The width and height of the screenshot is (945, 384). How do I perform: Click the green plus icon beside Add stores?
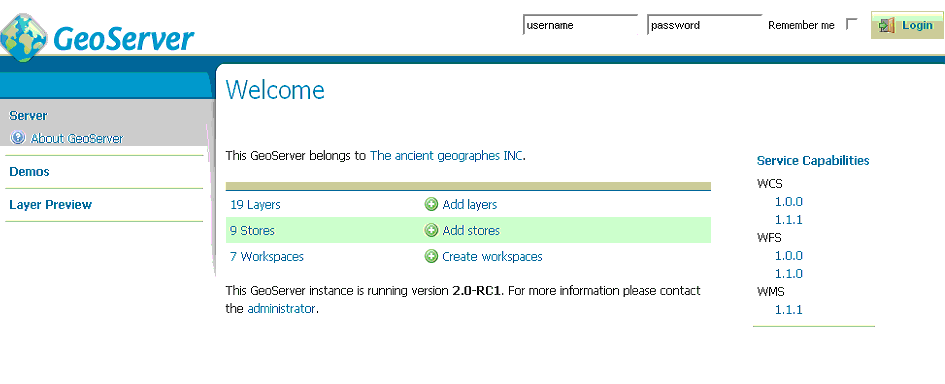pyautogui.click(x=431, y=230)
